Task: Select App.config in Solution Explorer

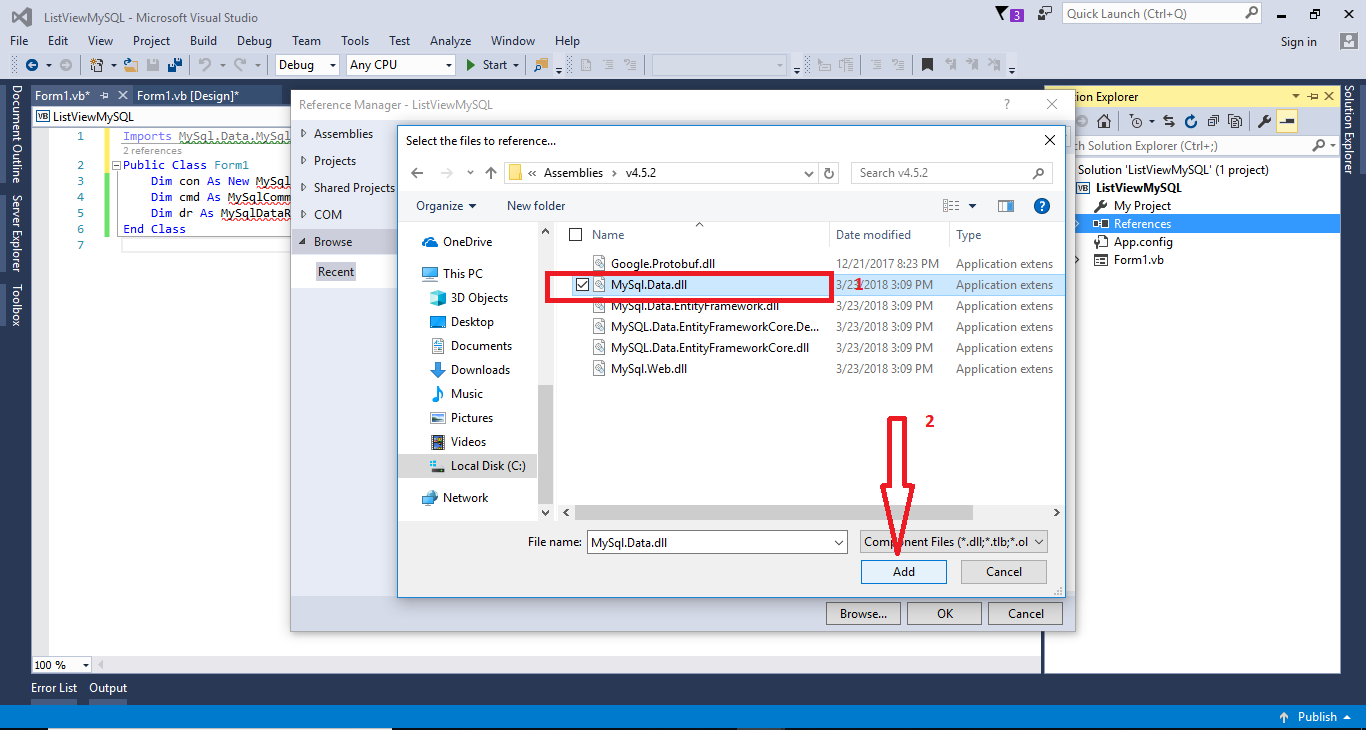Action: [1143, 242]
